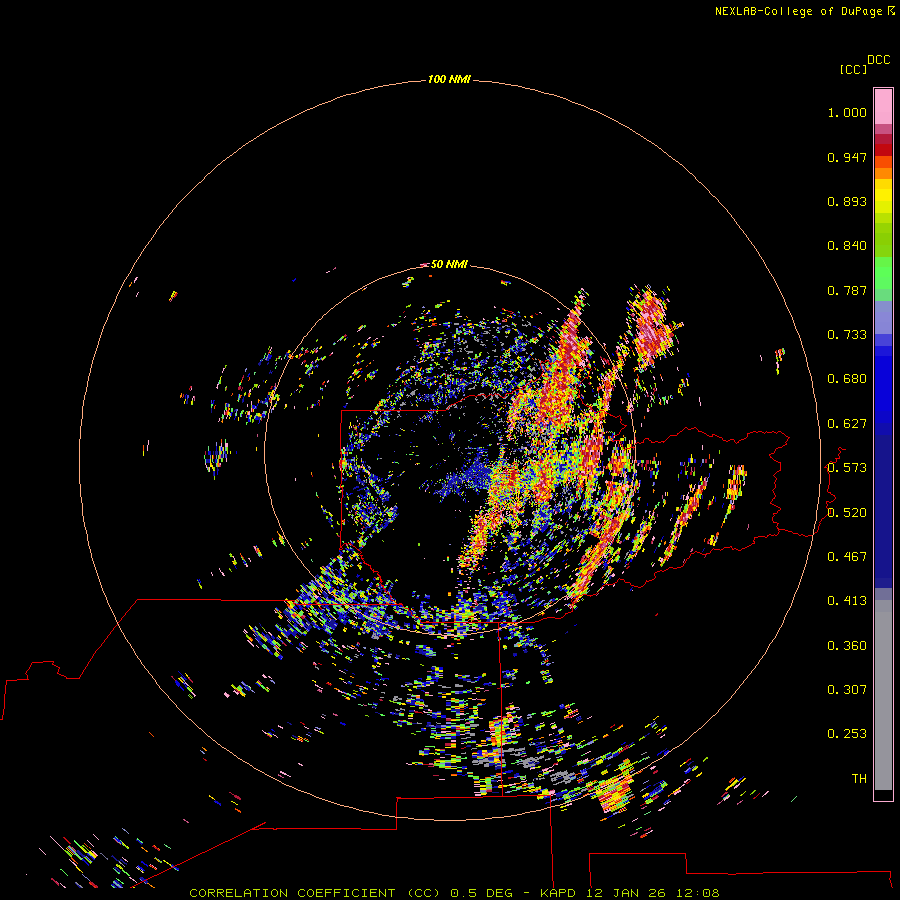The width and height of the screenshot is (900, 900).
Task: Click the 1.000 color scale value
Action: [847, 112]
